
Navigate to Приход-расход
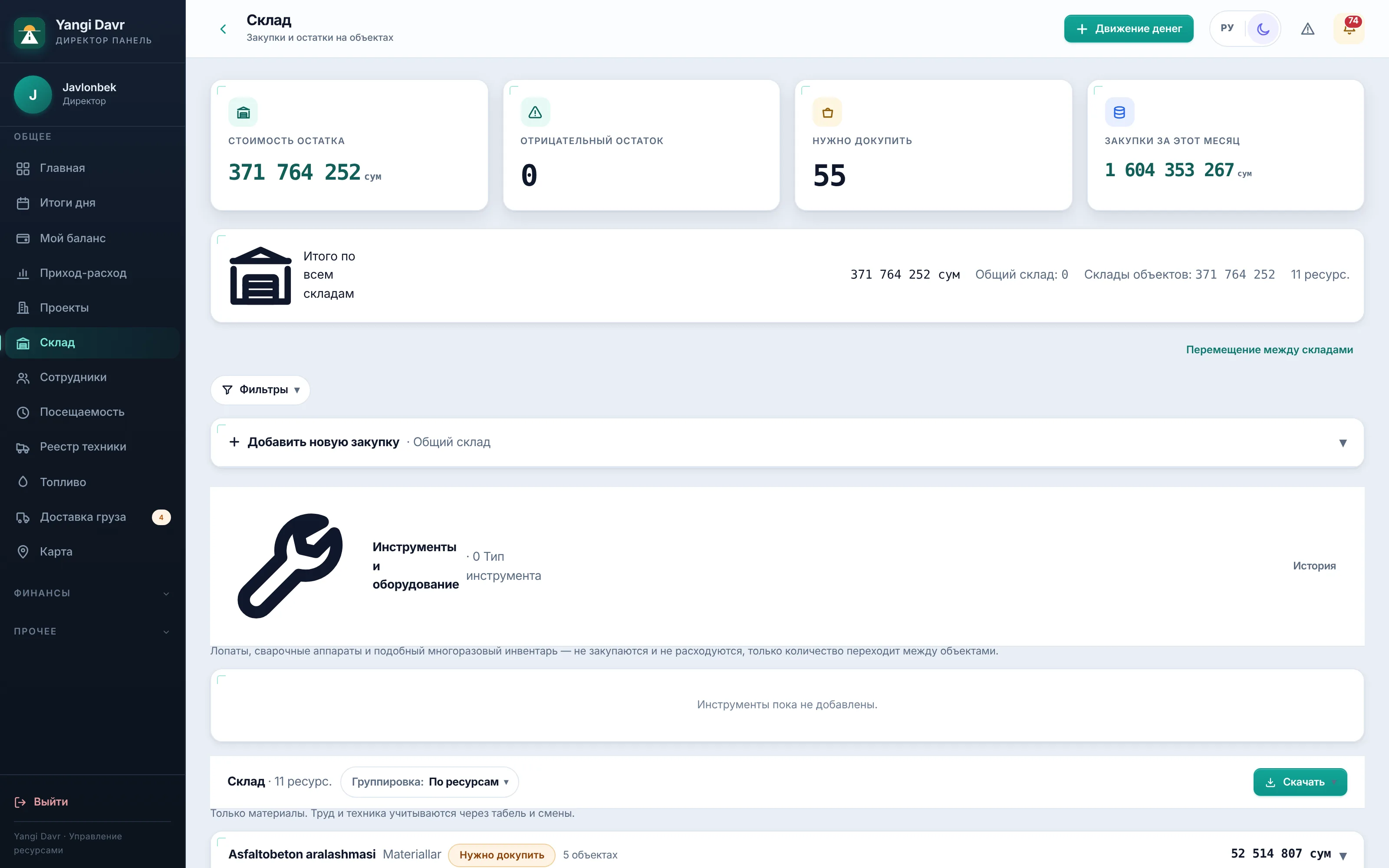(x=92, y=273)
